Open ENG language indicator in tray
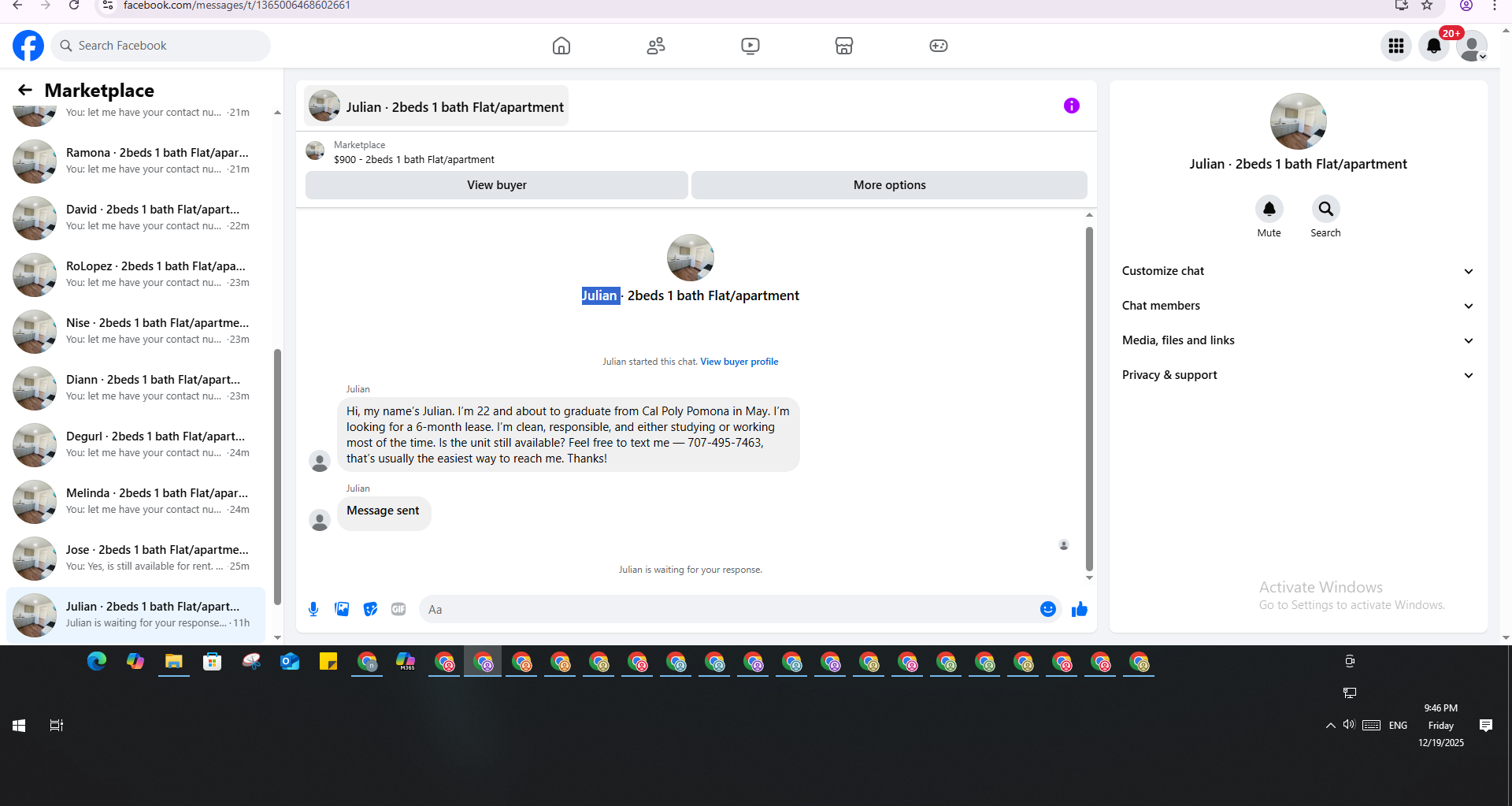The width and height of the screenshot is (1512, 806). tap(1398, 726)
